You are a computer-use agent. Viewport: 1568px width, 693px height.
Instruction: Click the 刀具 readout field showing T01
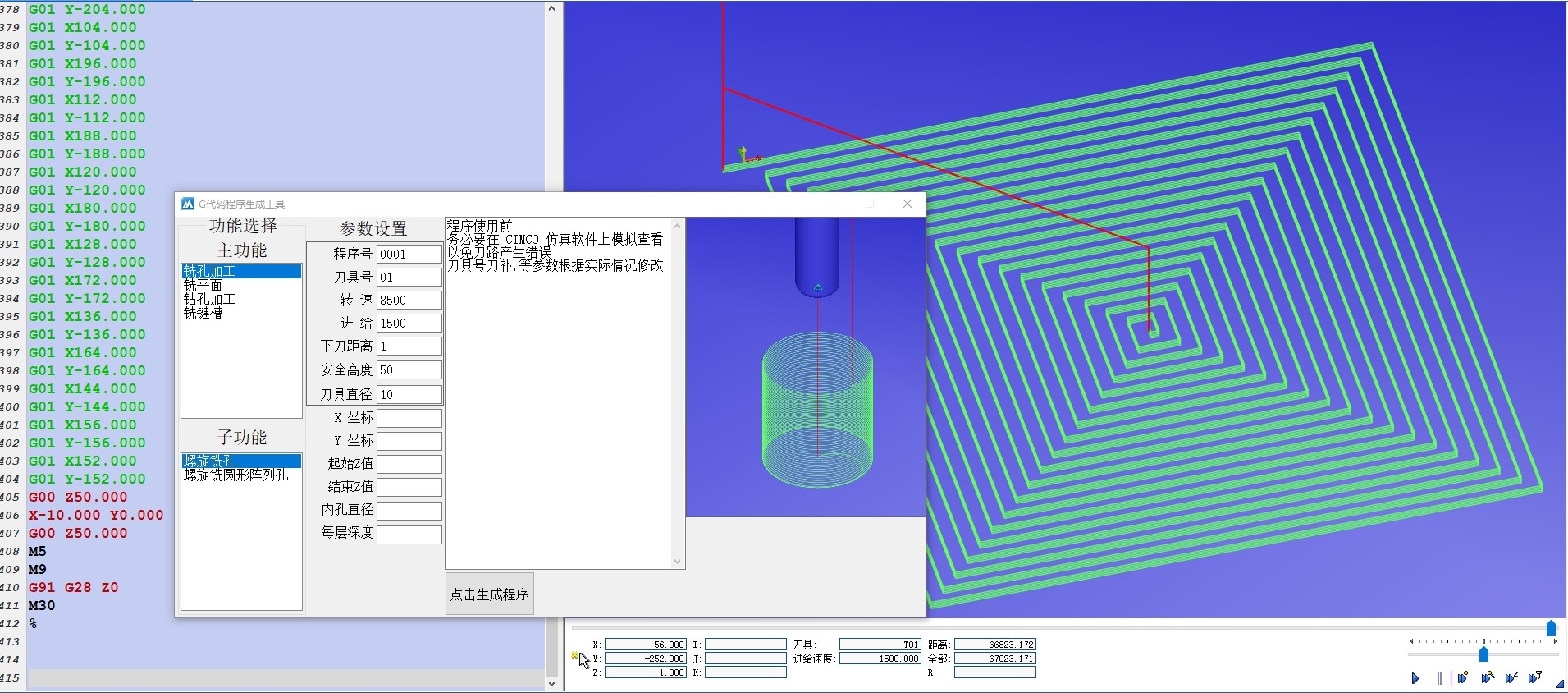880,645
